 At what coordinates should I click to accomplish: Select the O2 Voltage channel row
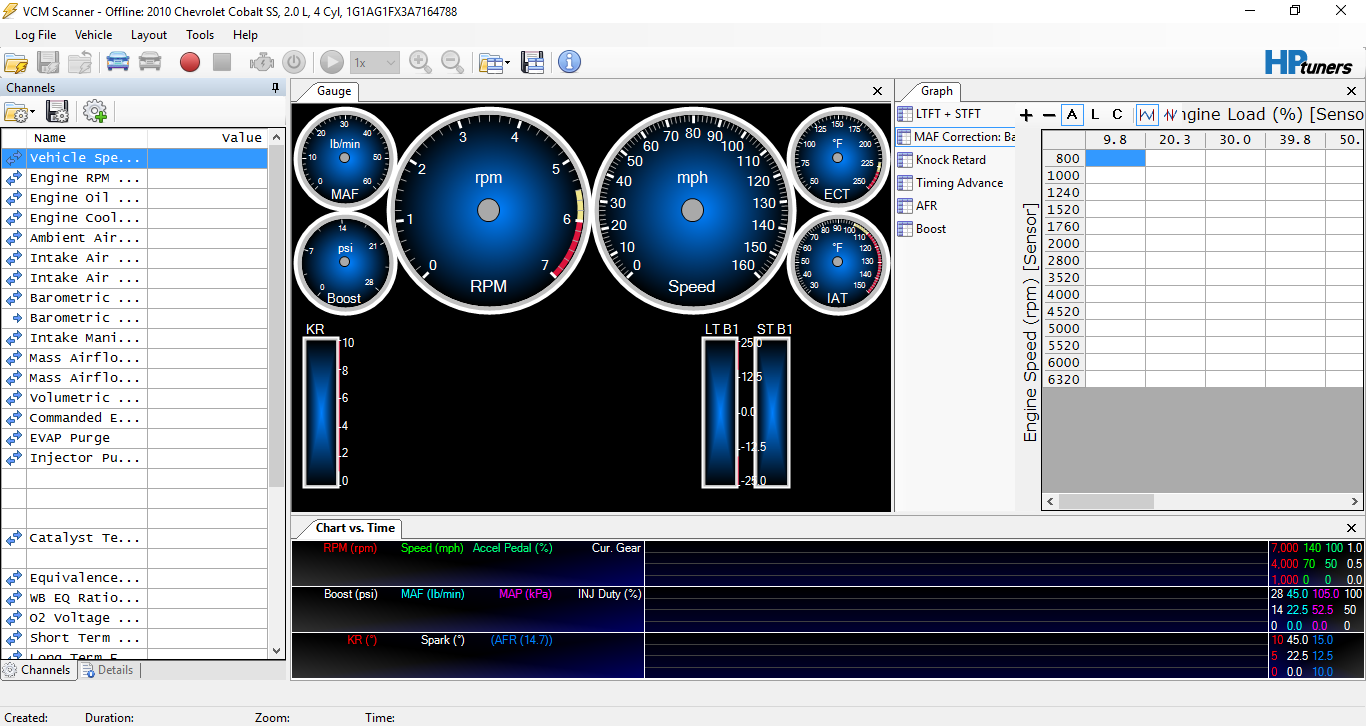tap(135, 618)
